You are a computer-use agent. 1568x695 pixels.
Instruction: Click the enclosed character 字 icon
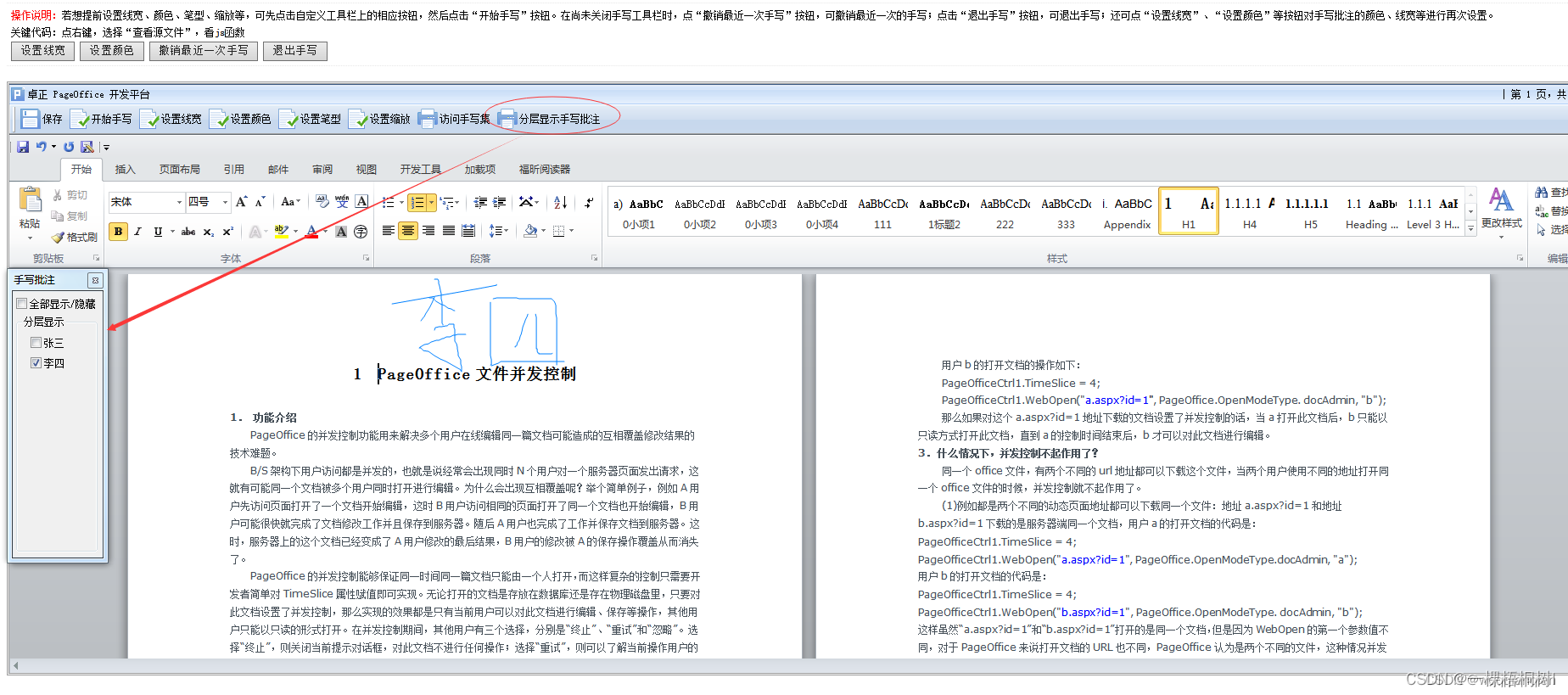click(x=361, y=232)
